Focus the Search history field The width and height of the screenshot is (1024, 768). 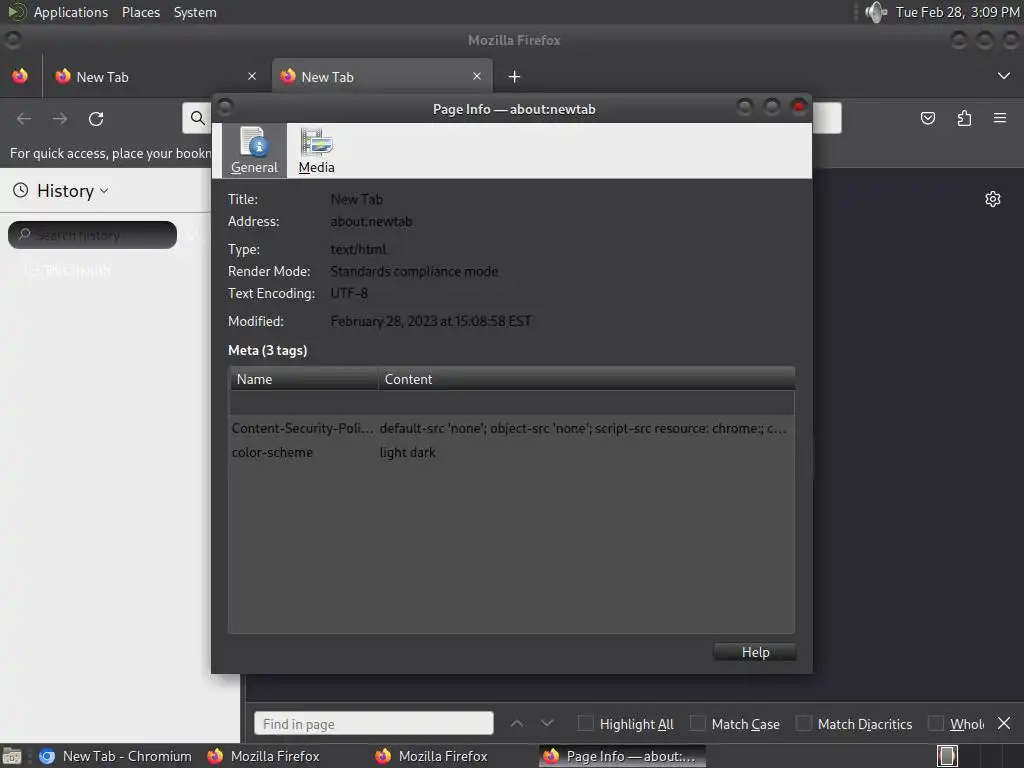click(x=92, y=234)
